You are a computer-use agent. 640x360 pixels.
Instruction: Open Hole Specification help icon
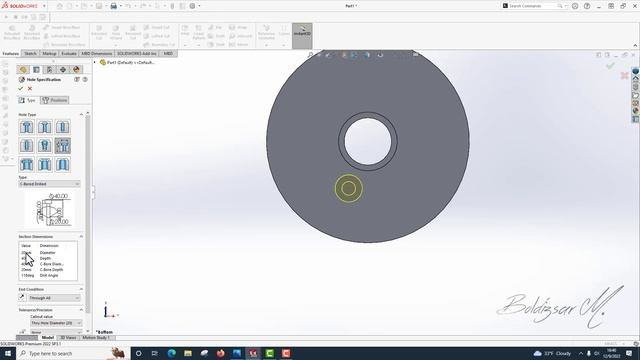85,80
